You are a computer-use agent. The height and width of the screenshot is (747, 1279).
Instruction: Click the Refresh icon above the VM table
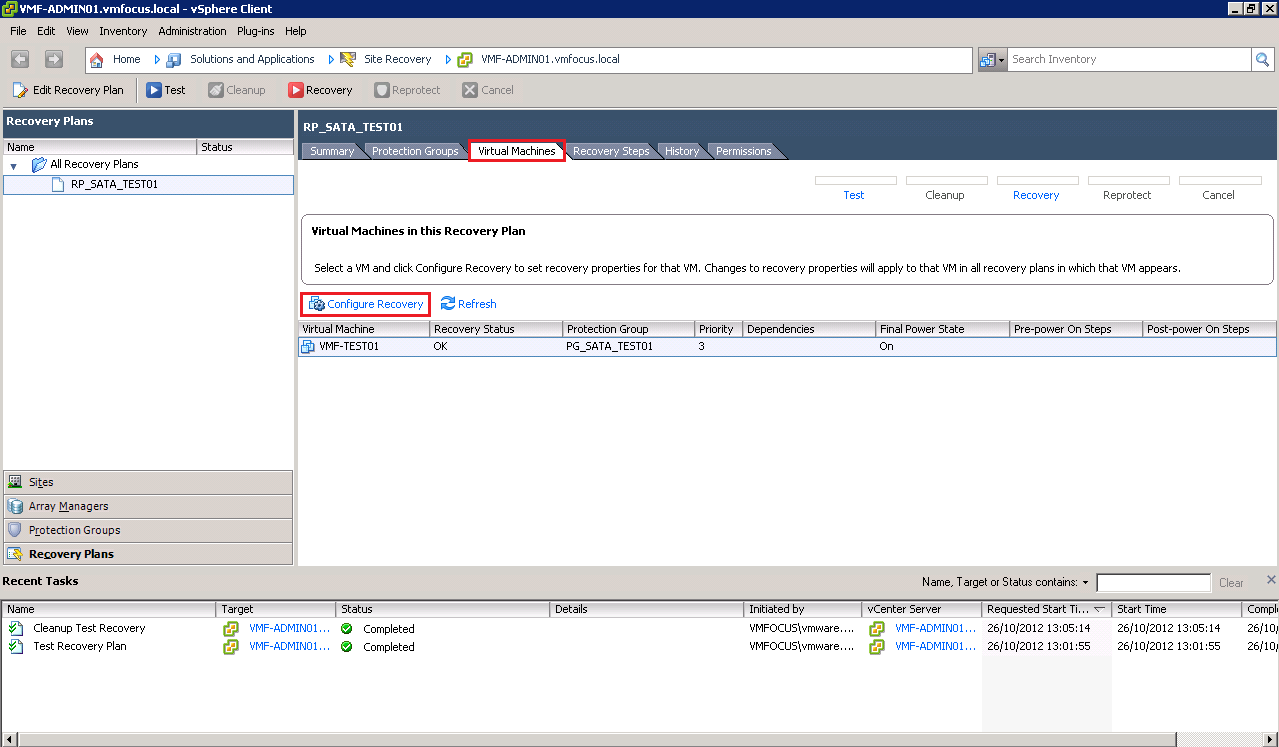click(448, 304)
